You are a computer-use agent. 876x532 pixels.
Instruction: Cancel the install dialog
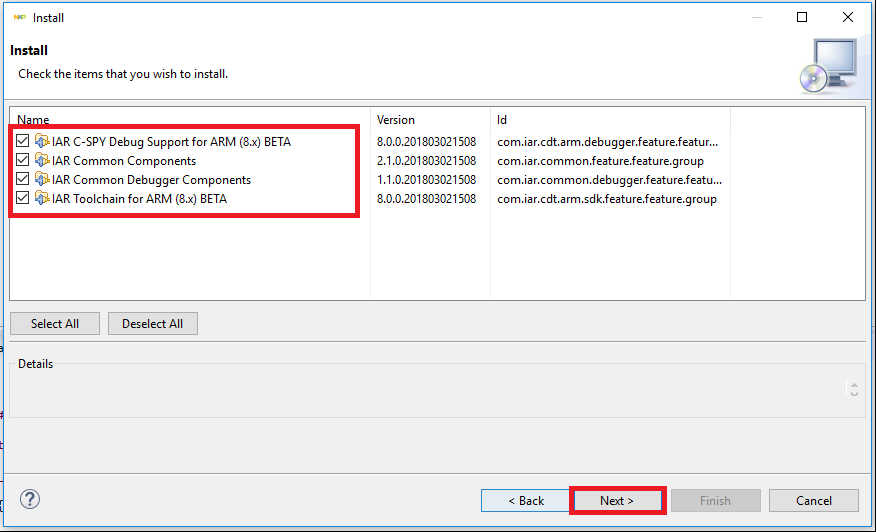point(813,500)
